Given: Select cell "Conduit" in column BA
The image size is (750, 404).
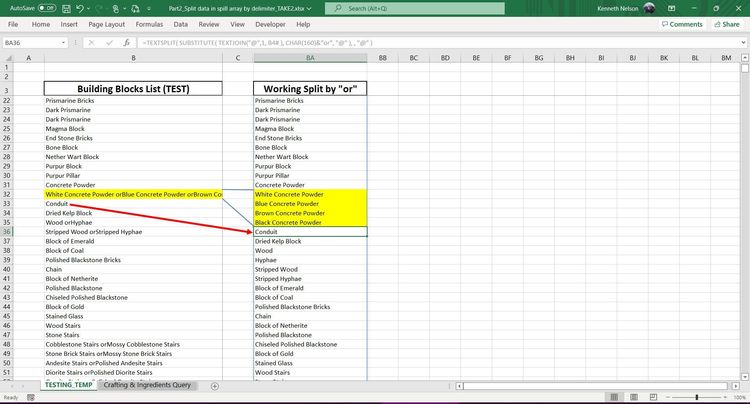Looking at the screenshot, I should 310,232.
